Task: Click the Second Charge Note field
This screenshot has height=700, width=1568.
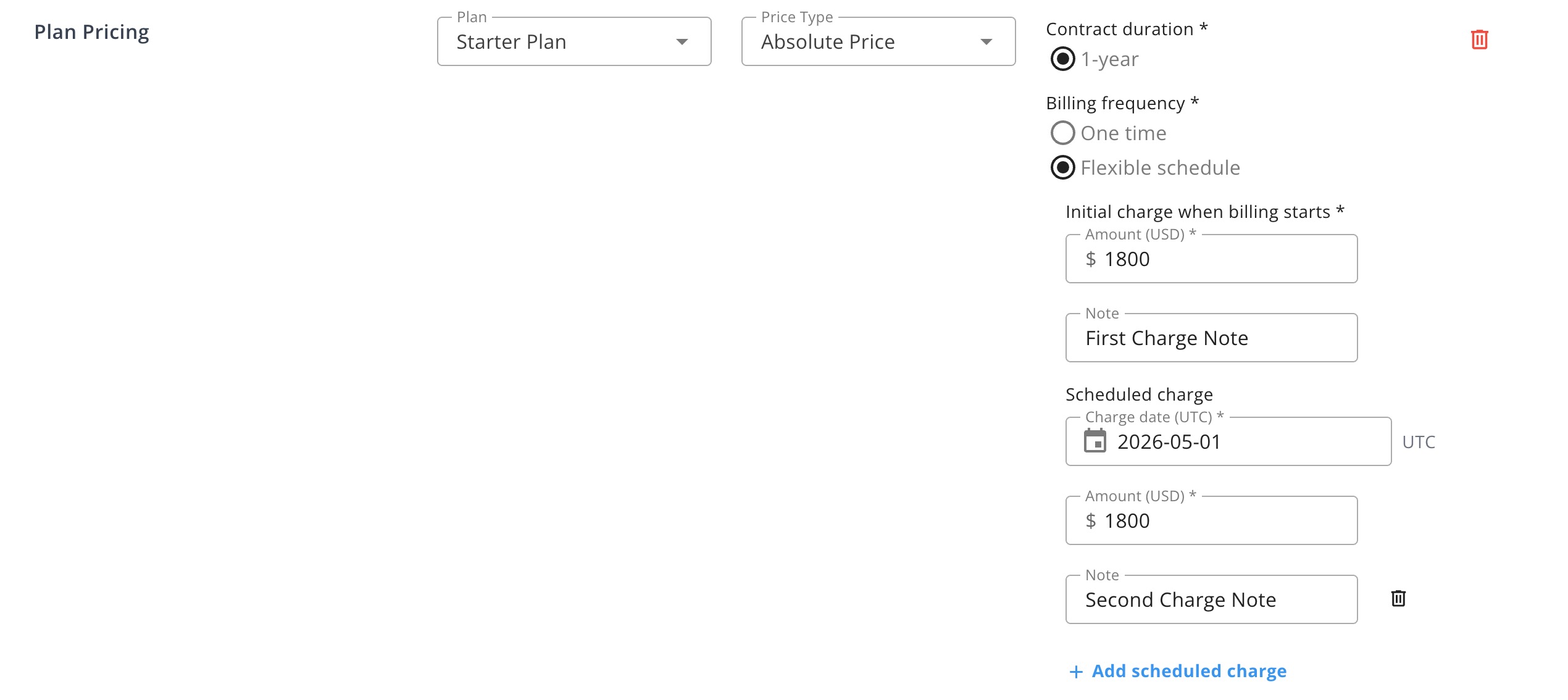Action: pyautogui.click(x=1210, y=600)
